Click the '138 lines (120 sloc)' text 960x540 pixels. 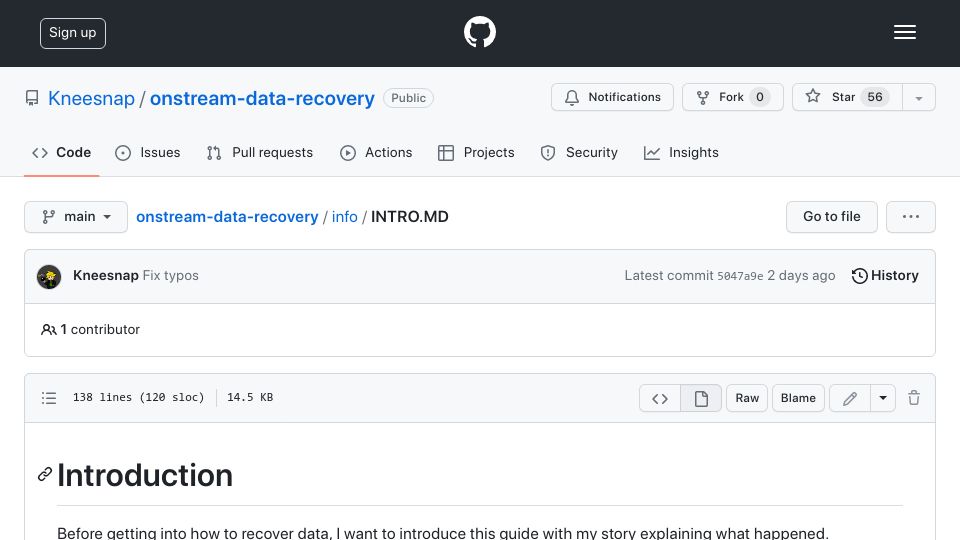[x=138, y=397]
